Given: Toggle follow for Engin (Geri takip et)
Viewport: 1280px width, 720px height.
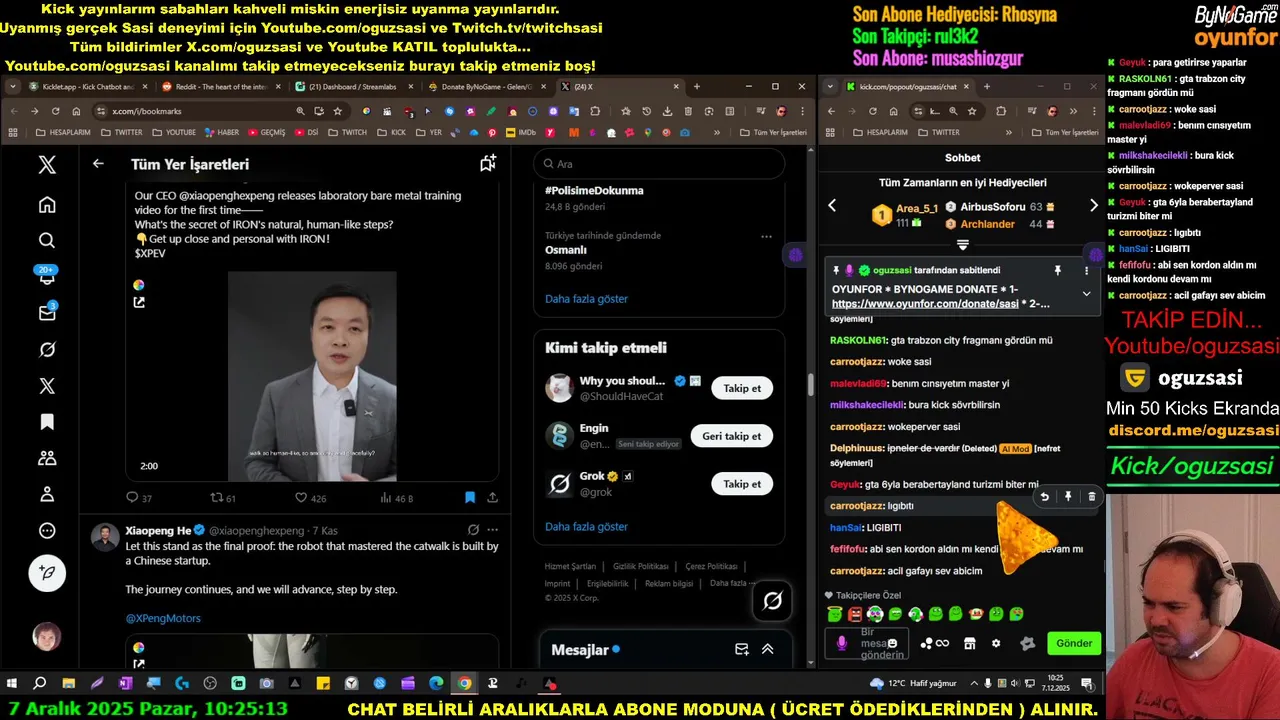Looking at the screenshot, I should [731, 436].
